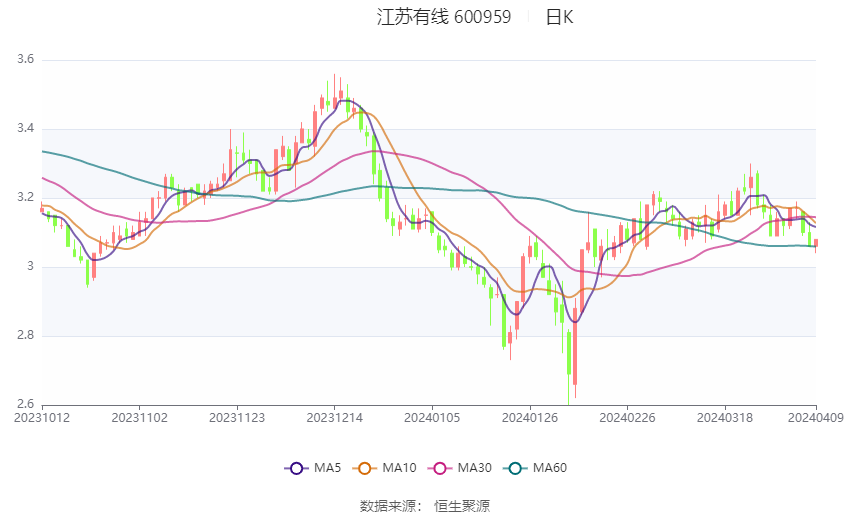This screenshot has height=518, width=850.
Task: Select the 20231214 date axis label
Action: pos(335,418)
